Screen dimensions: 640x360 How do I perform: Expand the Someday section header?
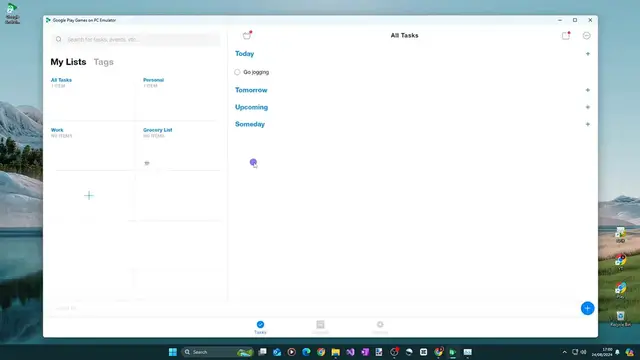point(250,124)
